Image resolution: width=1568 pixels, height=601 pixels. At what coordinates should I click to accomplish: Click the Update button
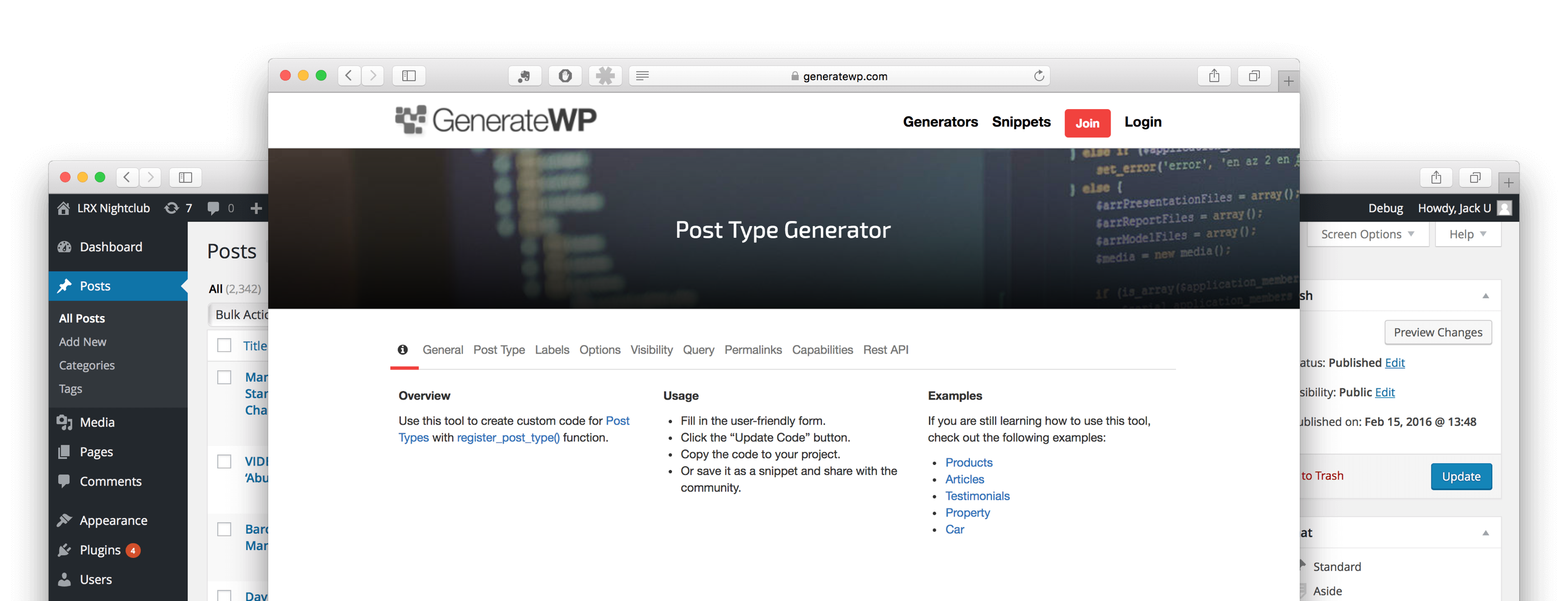click(x=1461, y=477)
